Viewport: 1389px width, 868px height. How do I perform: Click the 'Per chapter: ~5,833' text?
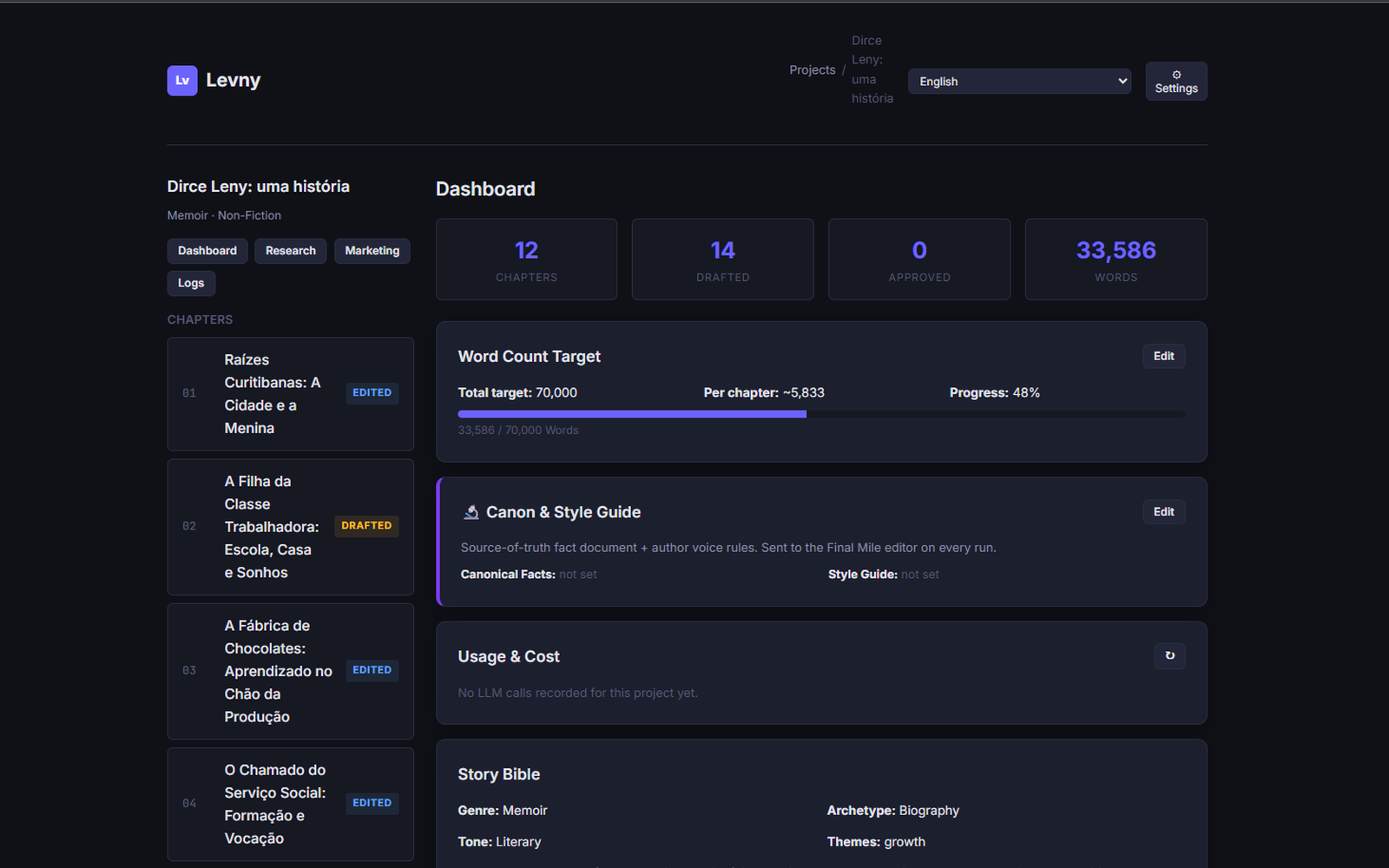pyautogui.click(x=764, y=393)
